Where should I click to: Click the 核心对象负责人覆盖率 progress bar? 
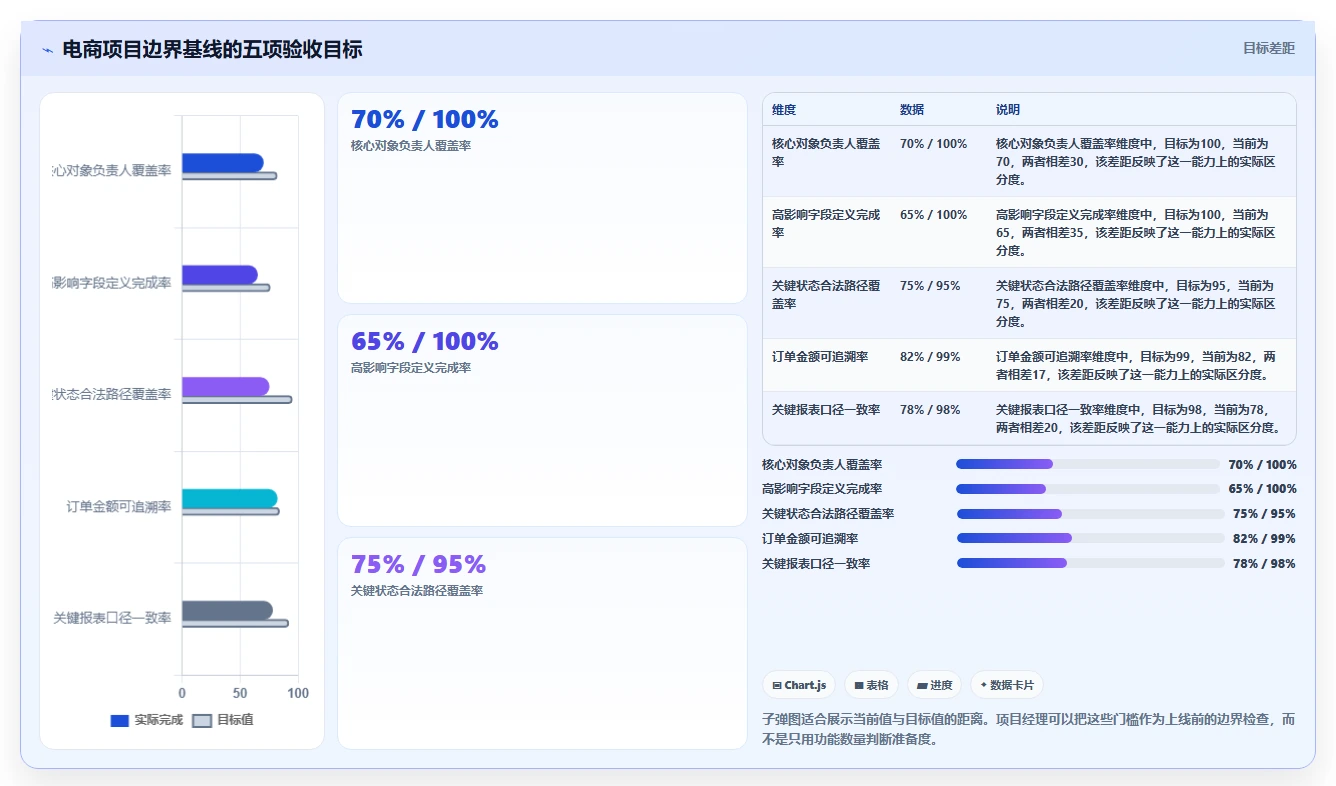pos(1088,464)
